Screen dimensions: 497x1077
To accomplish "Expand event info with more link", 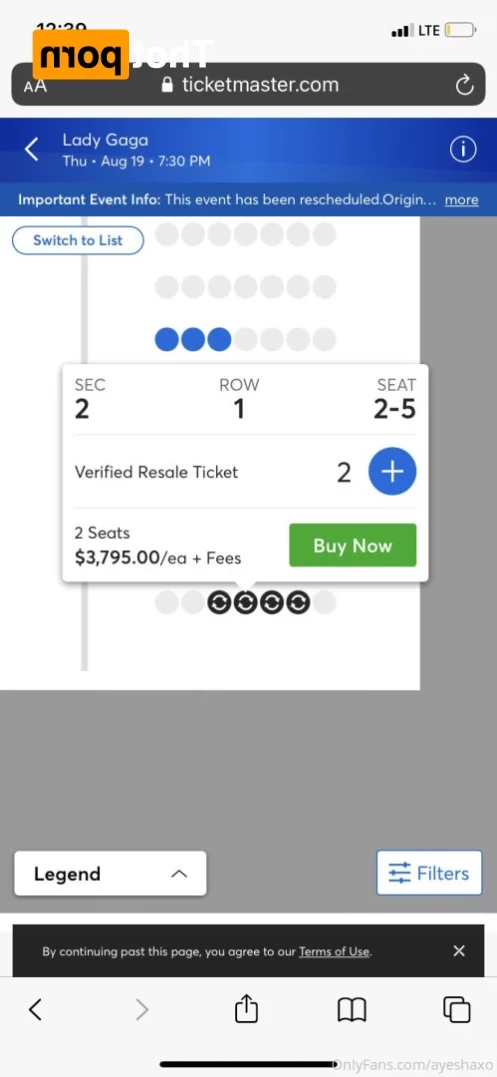I will point(461,200).
